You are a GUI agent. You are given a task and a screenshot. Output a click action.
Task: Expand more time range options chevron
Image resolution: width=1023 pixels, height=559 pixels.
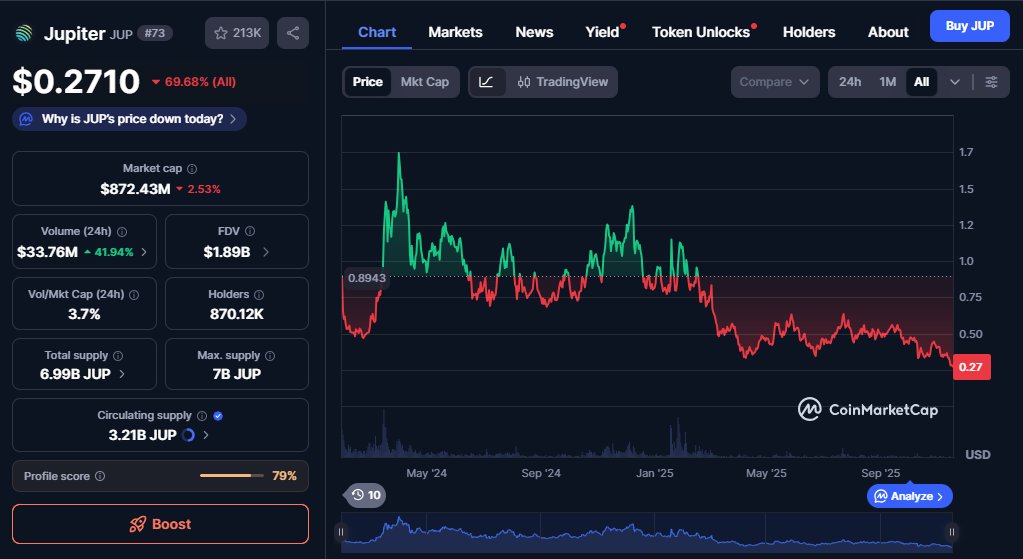[954, 82]
